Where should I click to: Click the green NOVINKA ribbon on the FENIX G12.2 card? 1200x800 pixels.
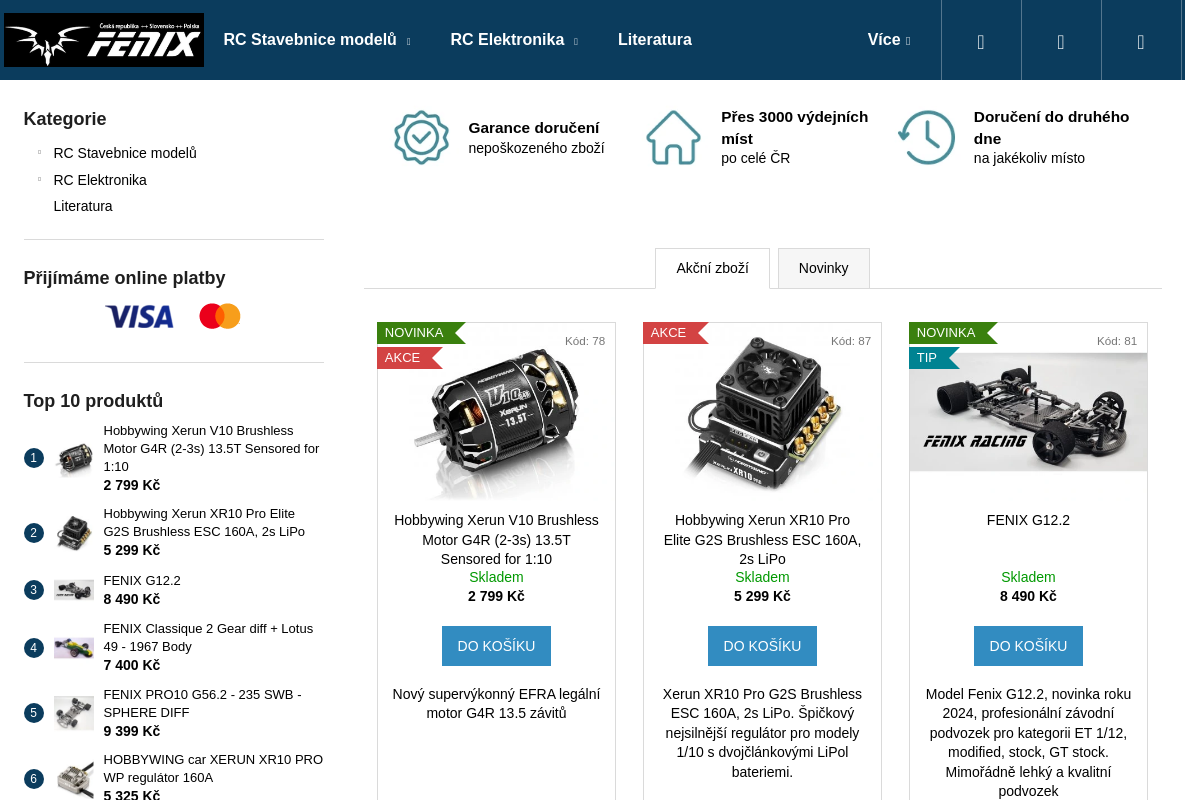(x=952, y=333)
